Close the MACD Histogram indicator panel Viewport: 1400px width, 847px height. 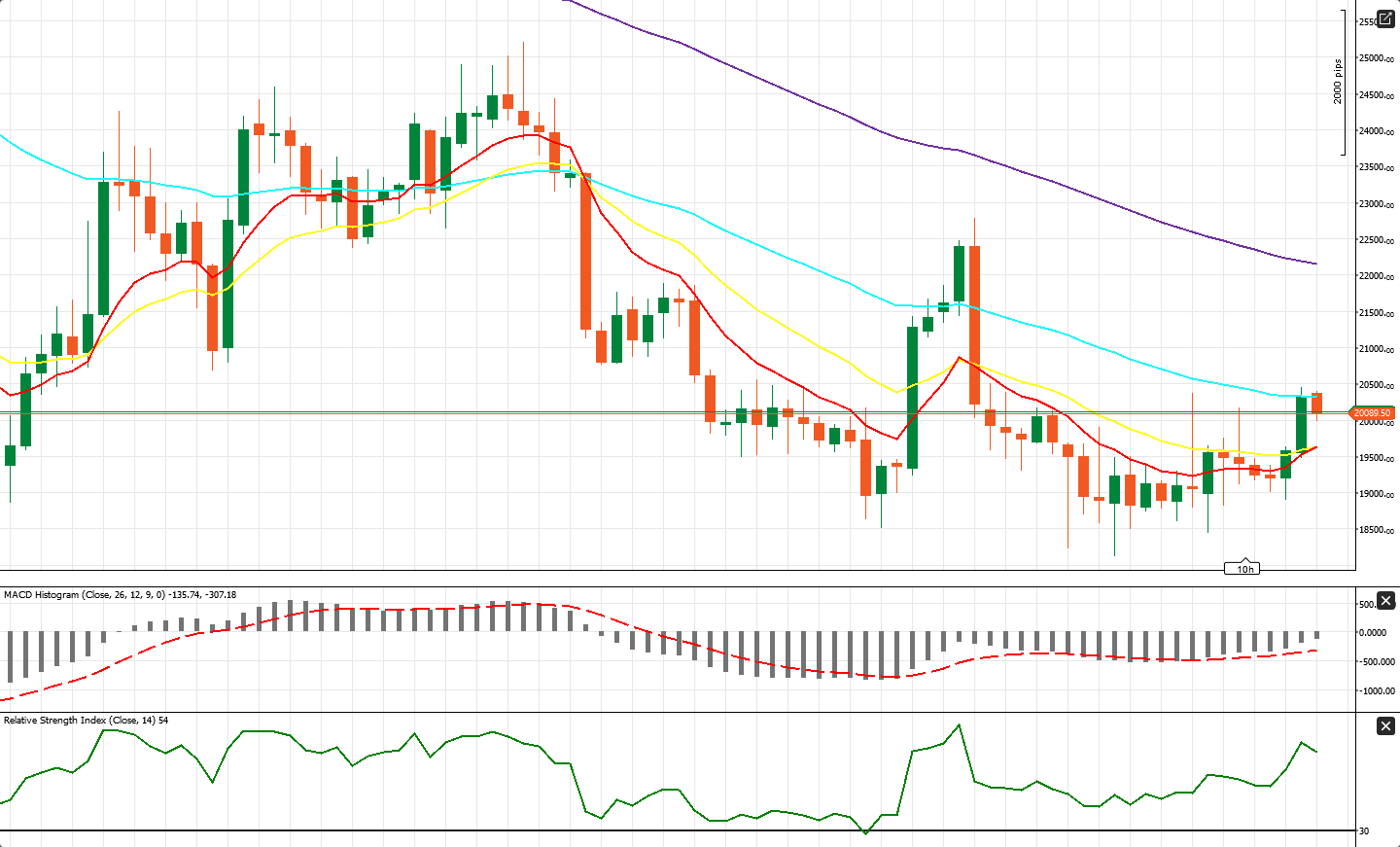1385,601
